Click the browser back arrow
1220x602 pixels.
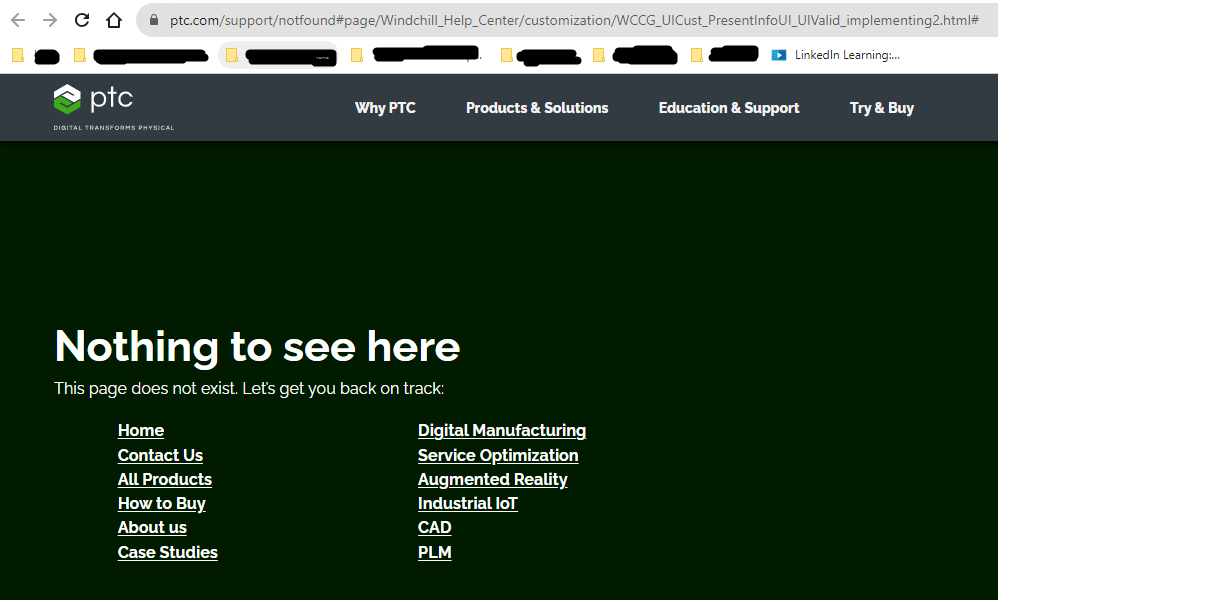click(18, 19)
